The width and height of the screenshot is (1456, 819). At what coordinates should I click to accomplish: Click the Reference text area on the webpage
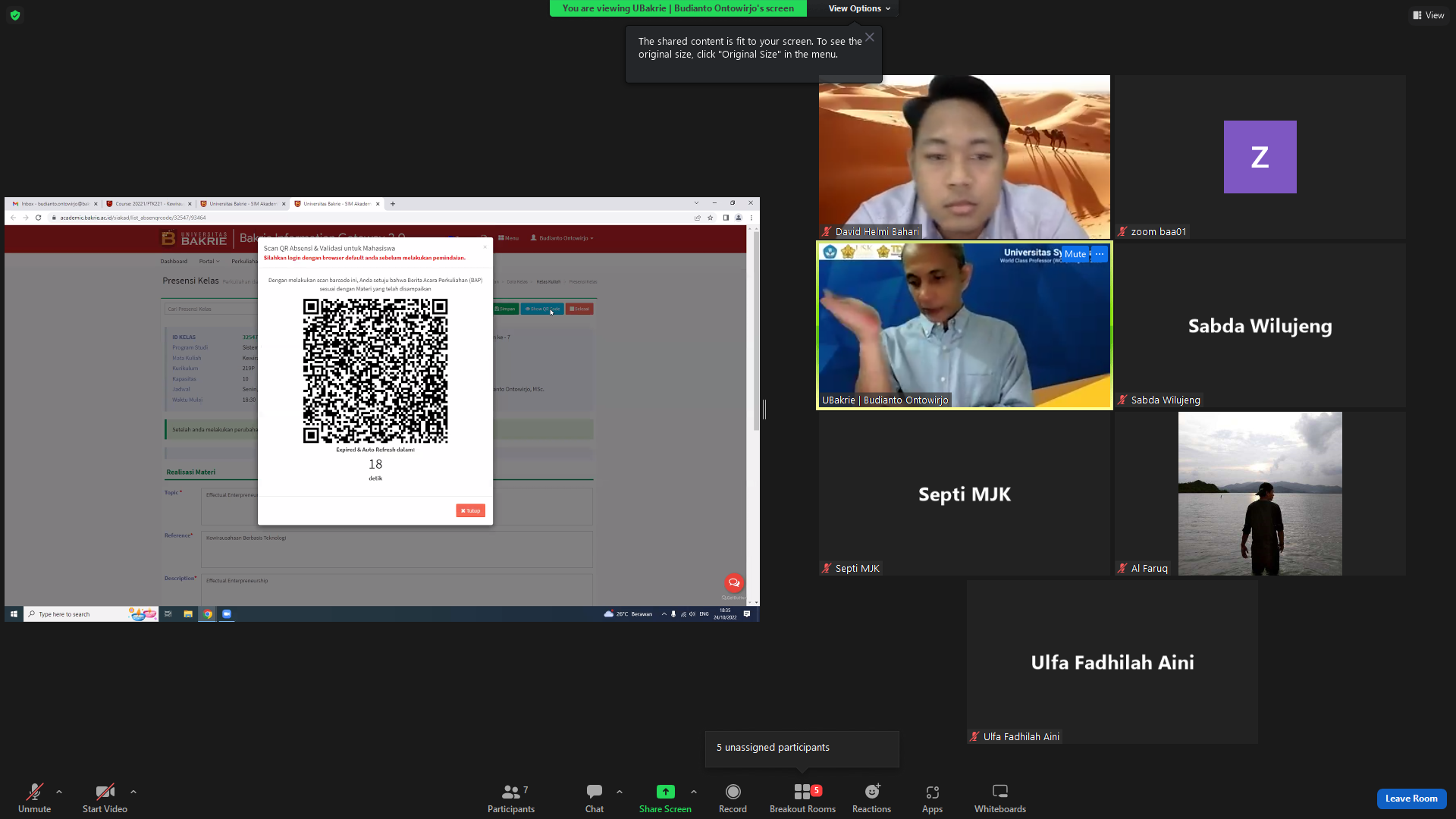pos(397,549)
